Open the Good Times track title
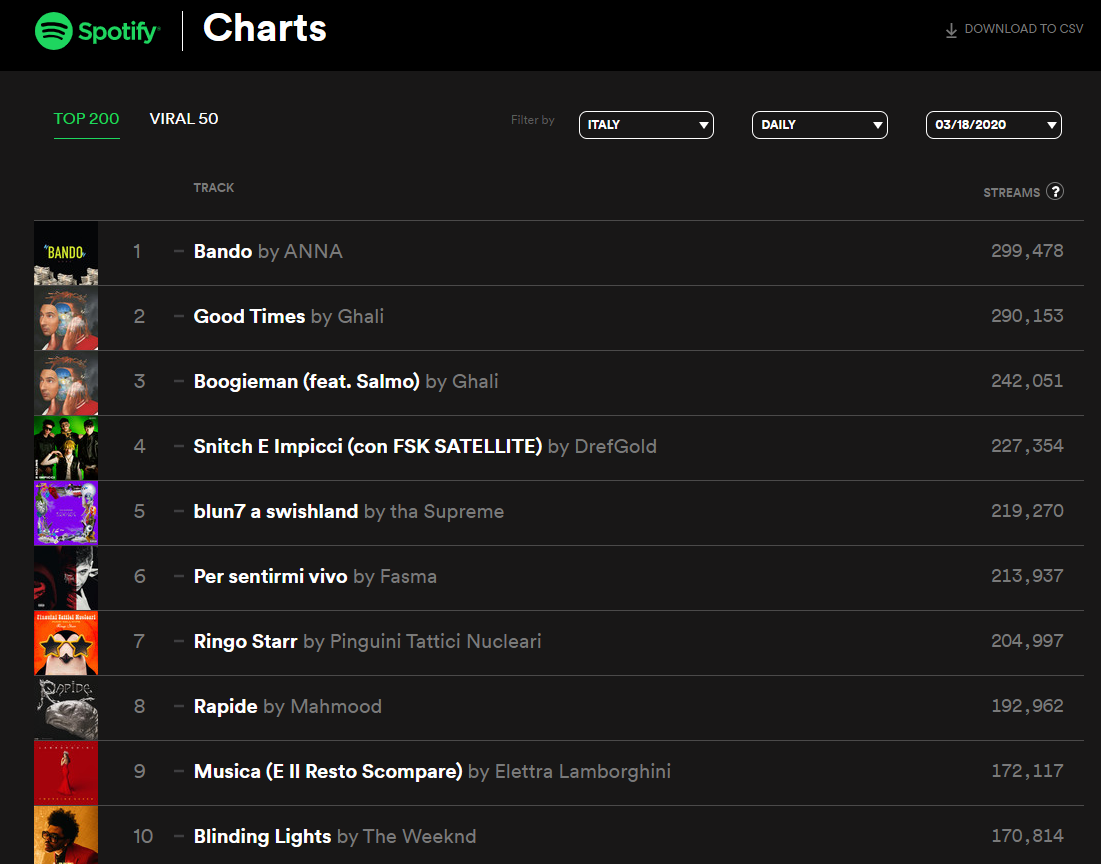This screenshot has width=1101, height=864. click(249, 317)
